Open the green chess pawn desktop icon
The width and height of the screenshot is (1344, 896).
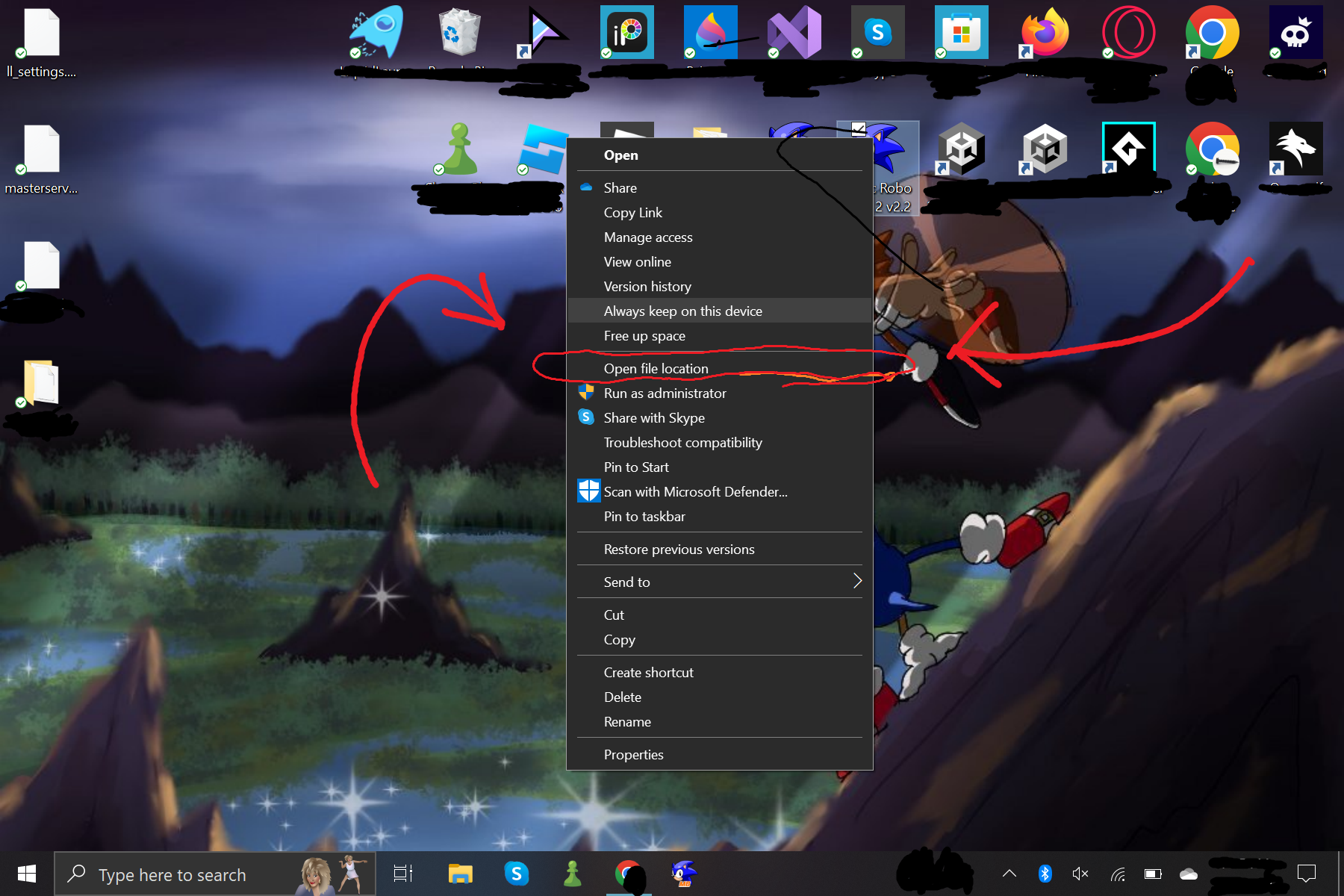click(460, 149)
